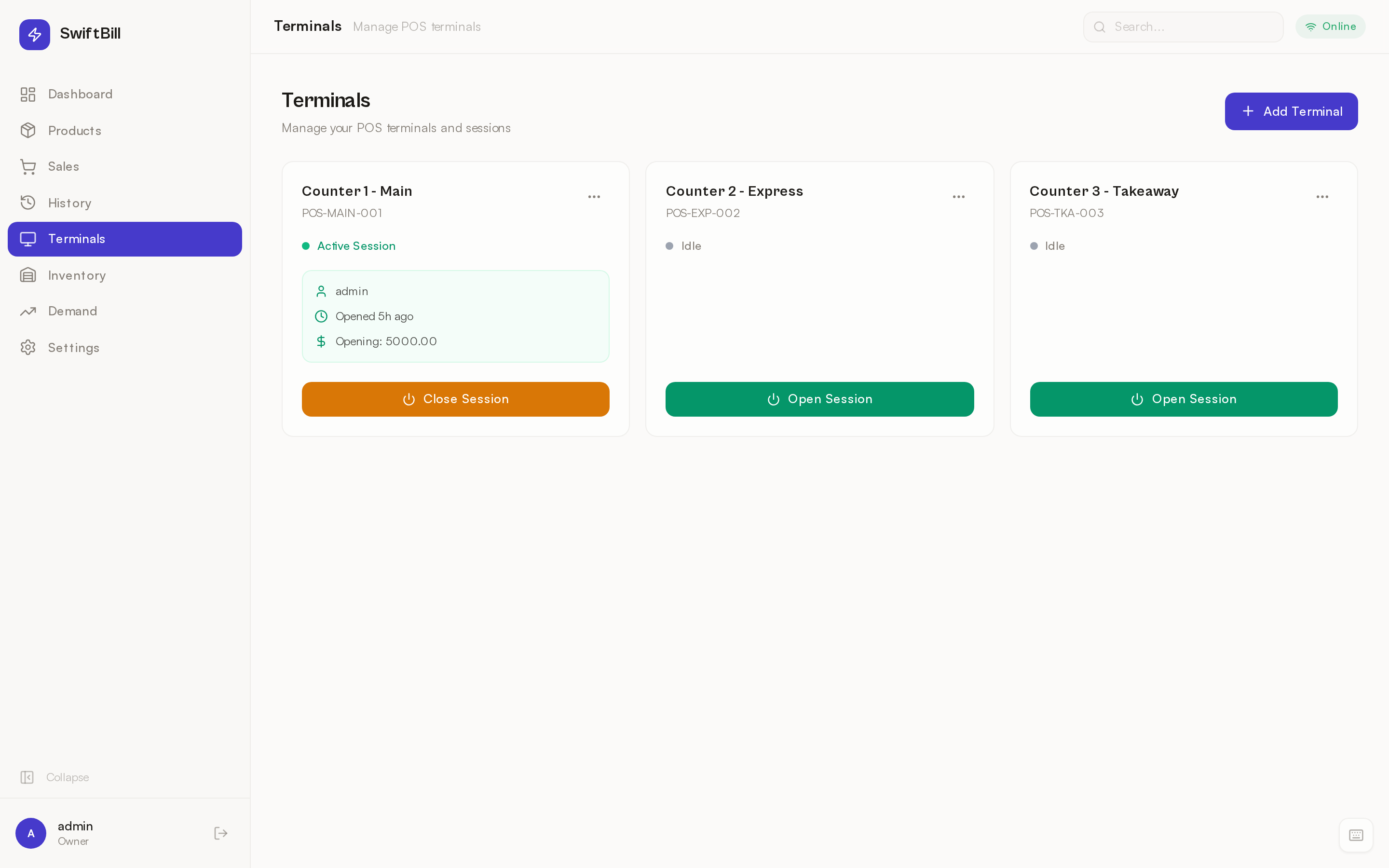Click the search magnifier icon
The image size is (1389, 868).
click(1100, 27)
